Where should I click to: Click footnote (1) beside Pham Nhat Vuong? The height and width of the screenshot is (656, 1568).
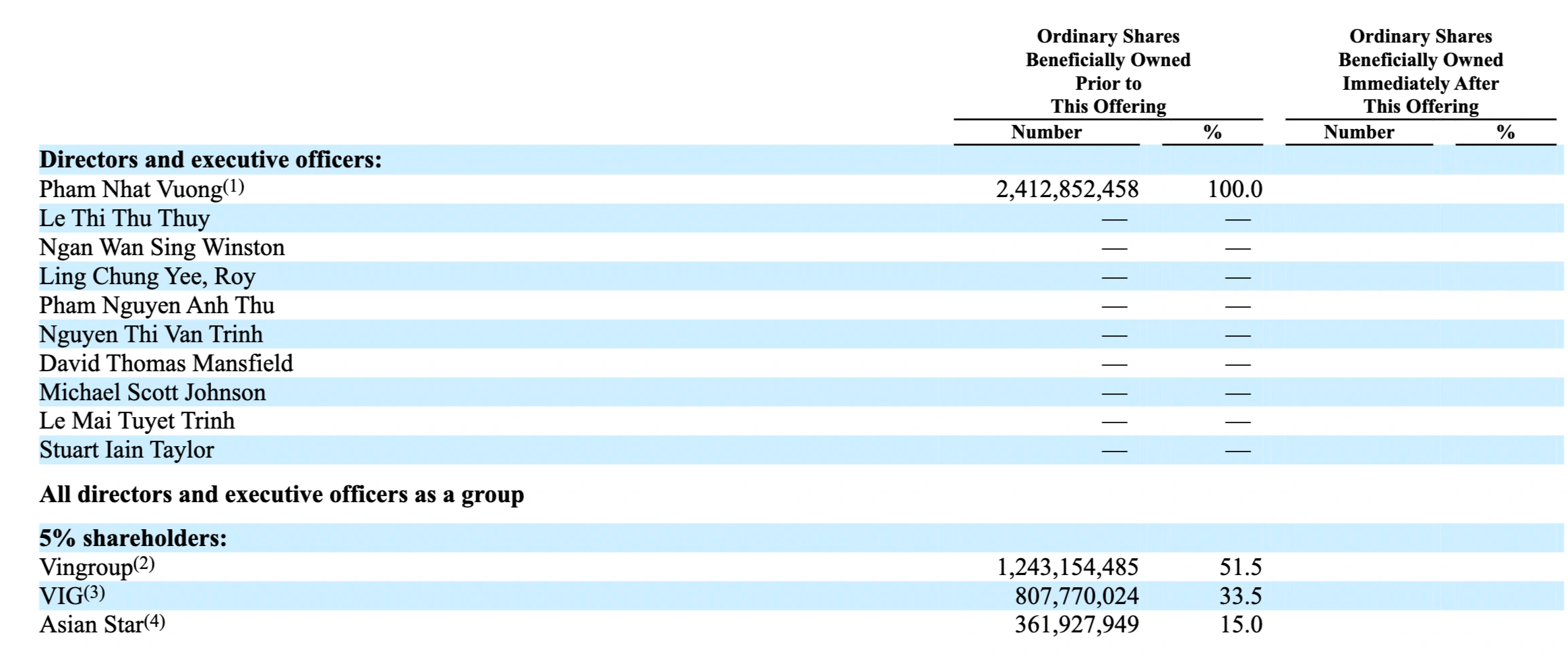point(233,186)
